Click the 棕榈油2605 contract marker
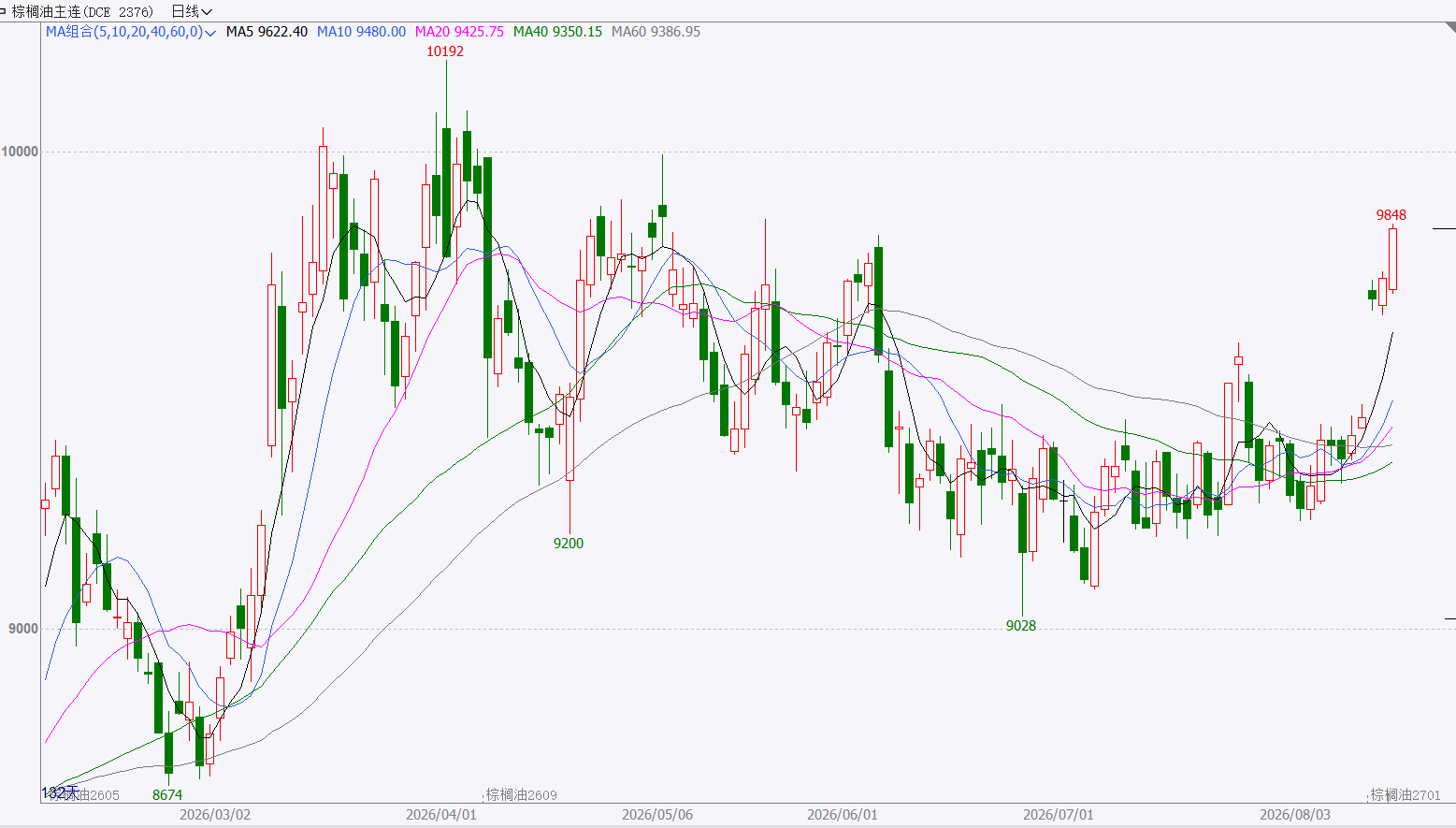Image resolution: width=1456 pixels, height=828 pixels. (84, 795)
